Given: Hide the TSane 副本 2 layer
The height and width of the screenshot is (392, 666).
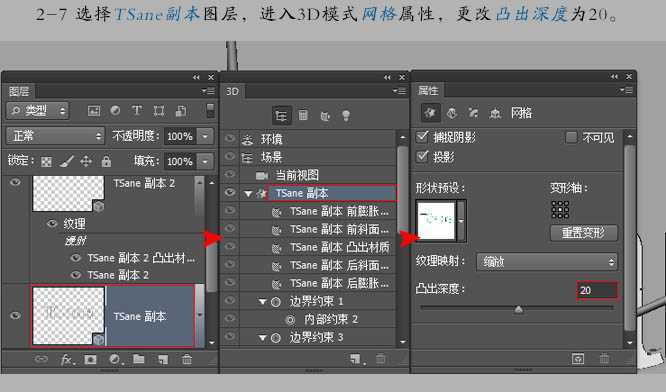Looking at the screenshot, I should click(15, 183).
